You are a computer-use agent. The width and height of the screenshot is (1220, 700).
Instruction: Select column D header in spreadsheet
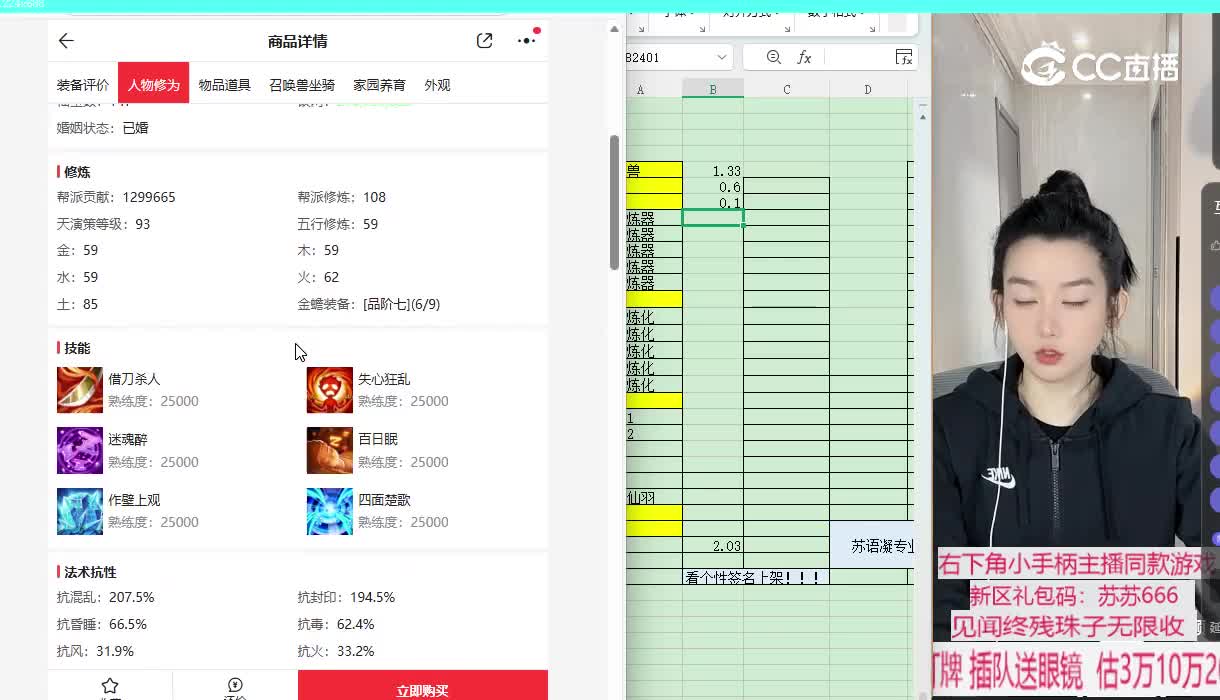click(x=868, y=89)
